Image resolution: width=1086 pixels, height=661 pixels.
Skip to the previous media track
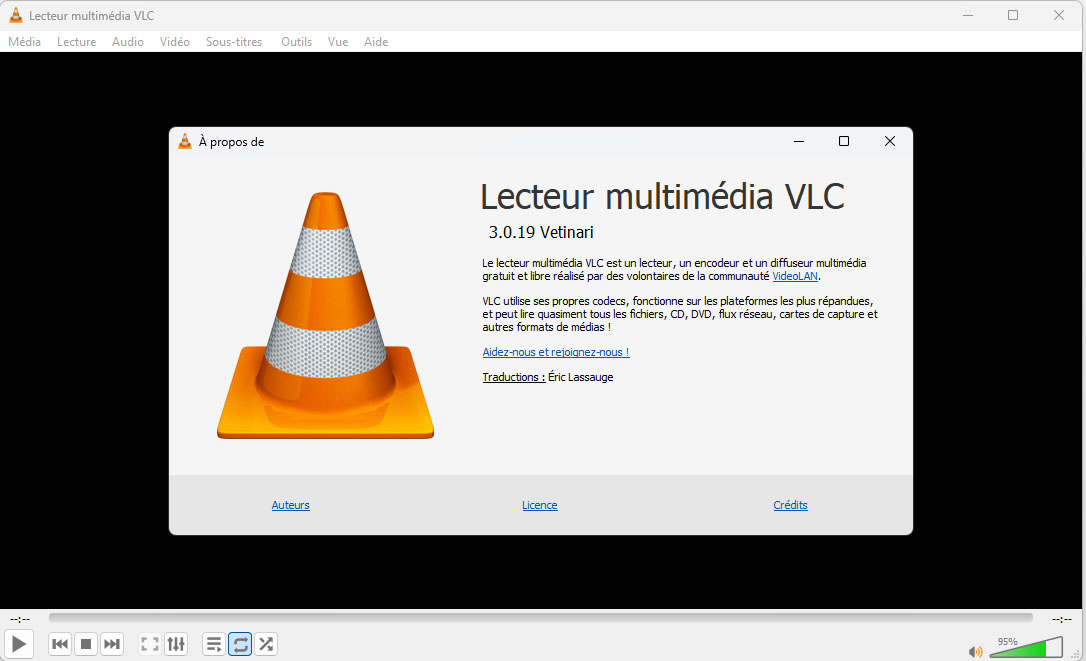pyautogui.click(x=60, y=644)
